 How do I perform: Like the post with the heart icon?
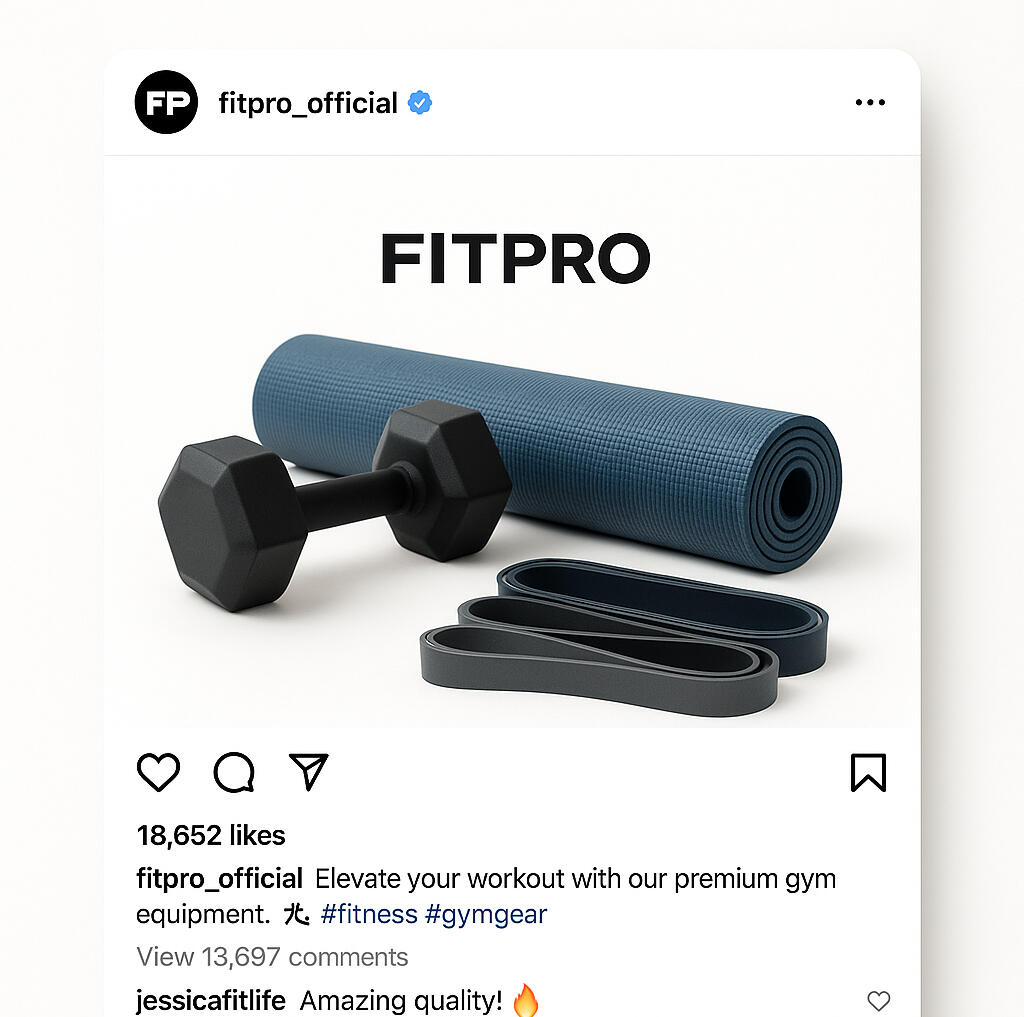tap(158, 772)
